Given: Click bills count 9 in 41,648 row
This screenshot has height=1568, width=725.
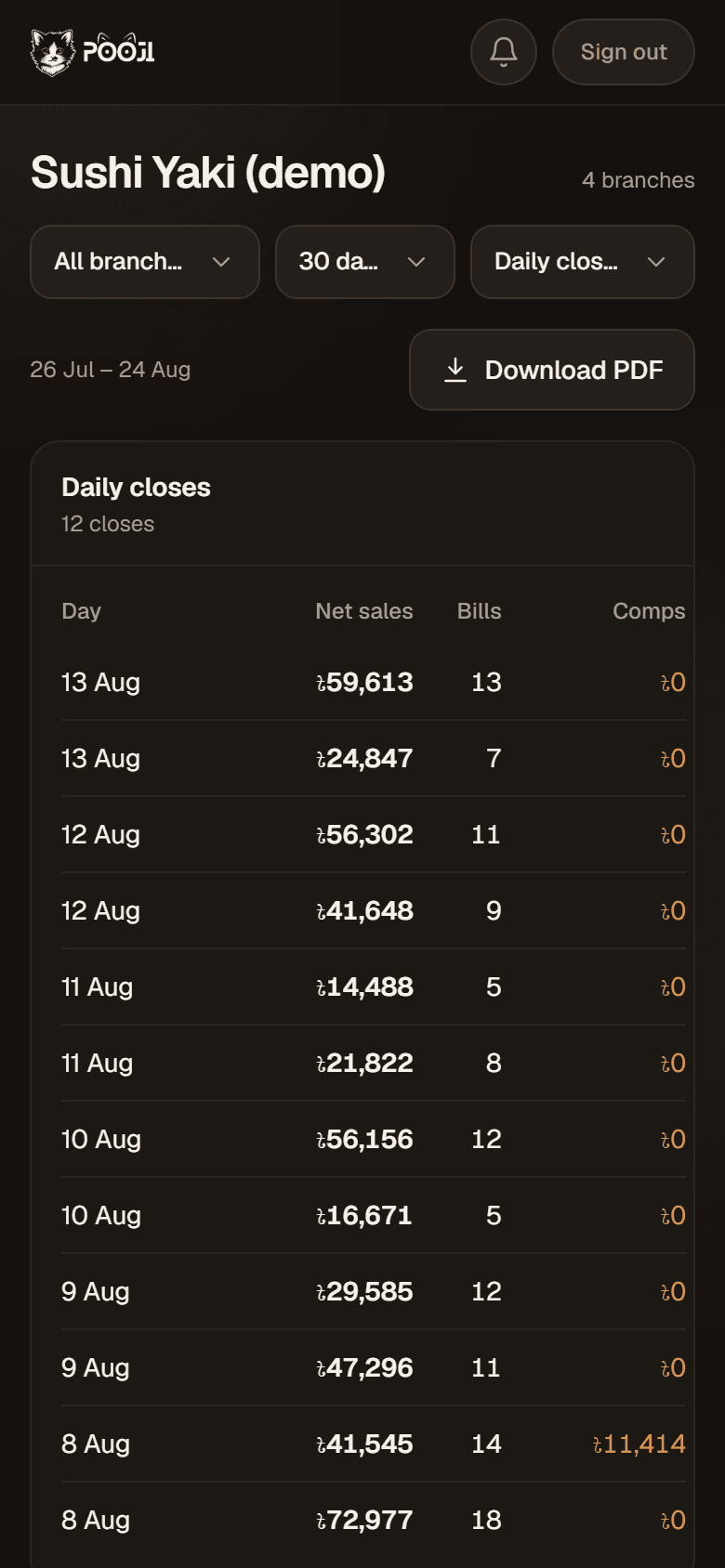Looking at the screenshot, I should [x=494, y=911].
